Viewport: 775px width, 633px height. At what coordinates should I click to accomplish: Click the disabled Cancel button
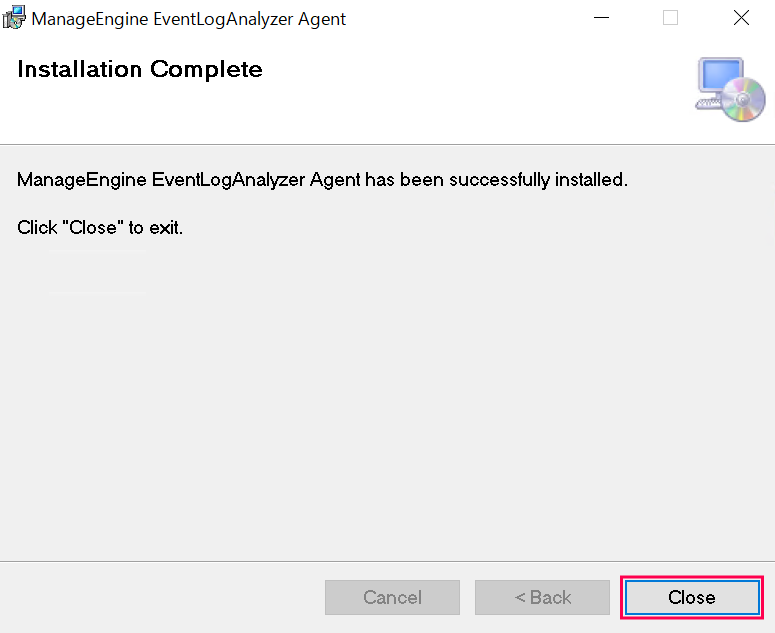click(x=392, y=597)
